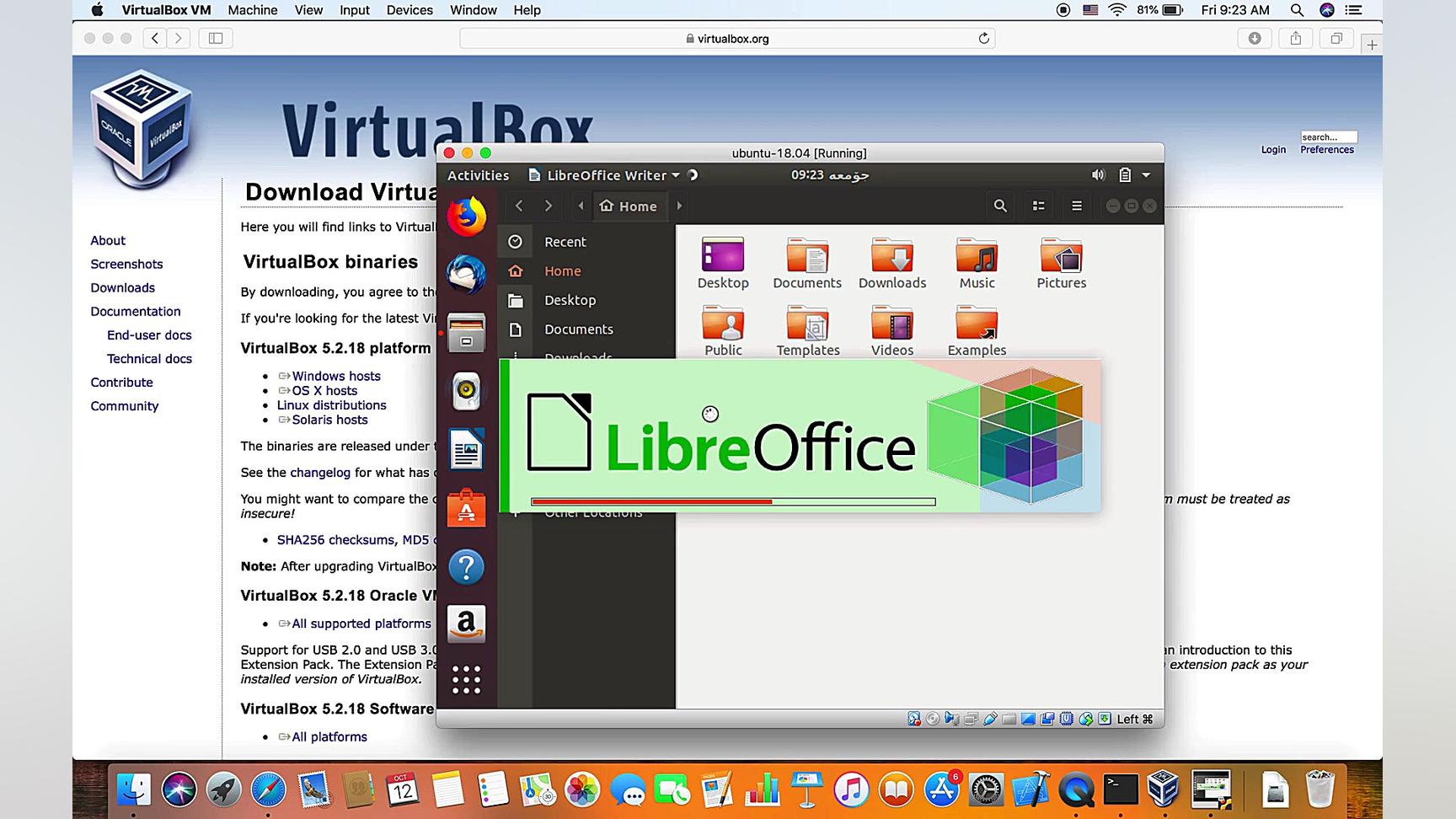The height and width of the screenshot is (819, 1456).
Task: Open the Templates folder
Action: coord(807,329)
